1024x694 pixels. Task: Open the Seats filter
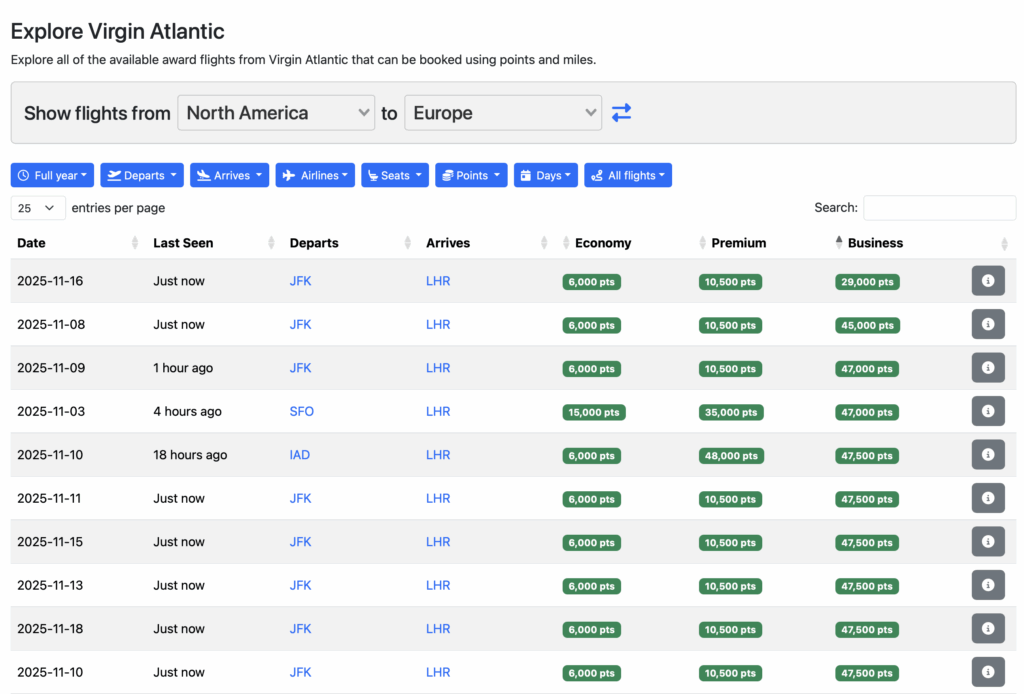point(394,175)
